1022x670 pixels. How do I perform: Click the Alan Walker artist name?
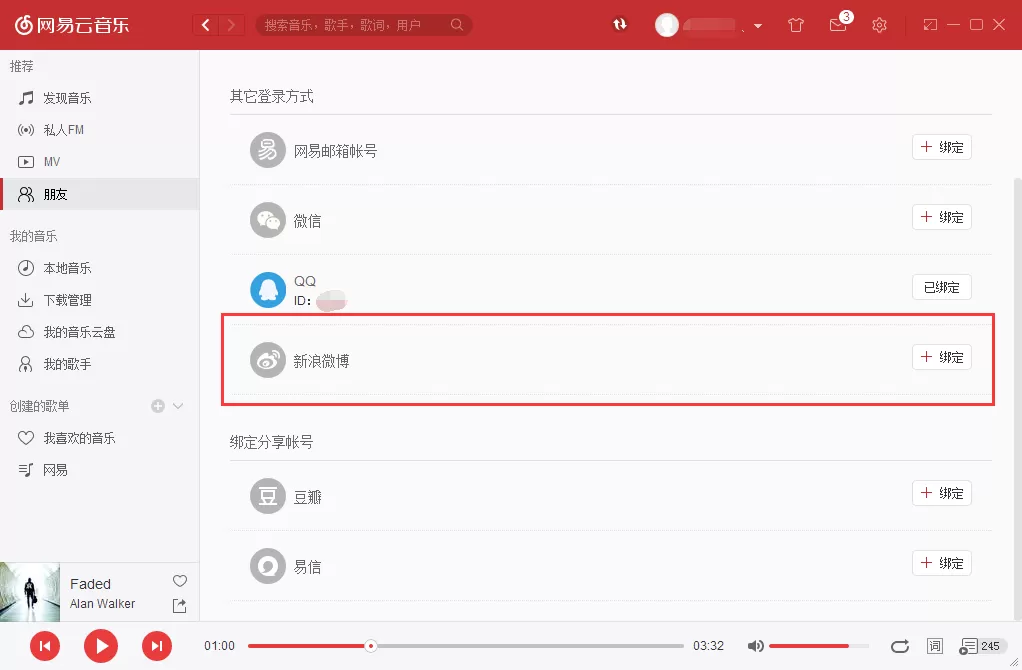(x=102, y=604)
